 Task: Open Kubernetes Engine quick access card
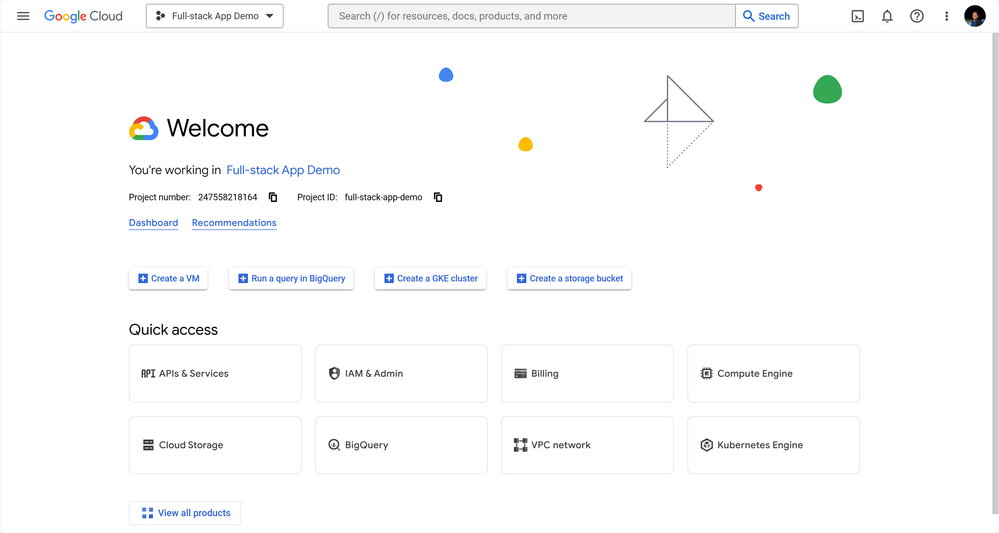tap(773, 445)
